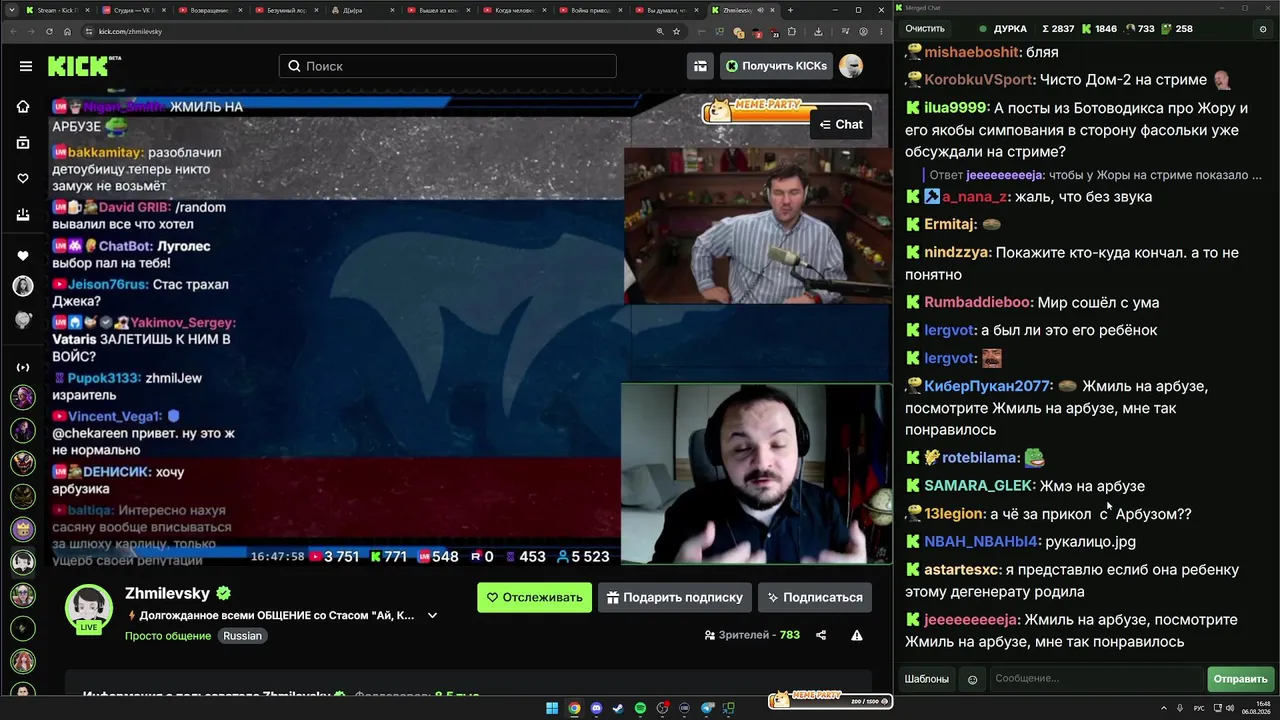The width and height of the screenshot is (1280, 720).
Task: Click the Подписаться subscribe button
Action: point(815,597)
